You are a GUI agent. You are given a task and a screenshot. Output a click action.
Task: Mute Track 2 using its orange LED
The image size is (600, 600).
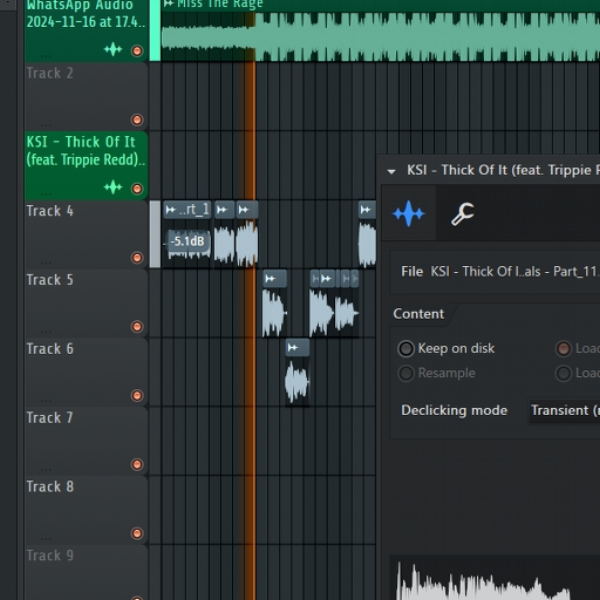137,120
